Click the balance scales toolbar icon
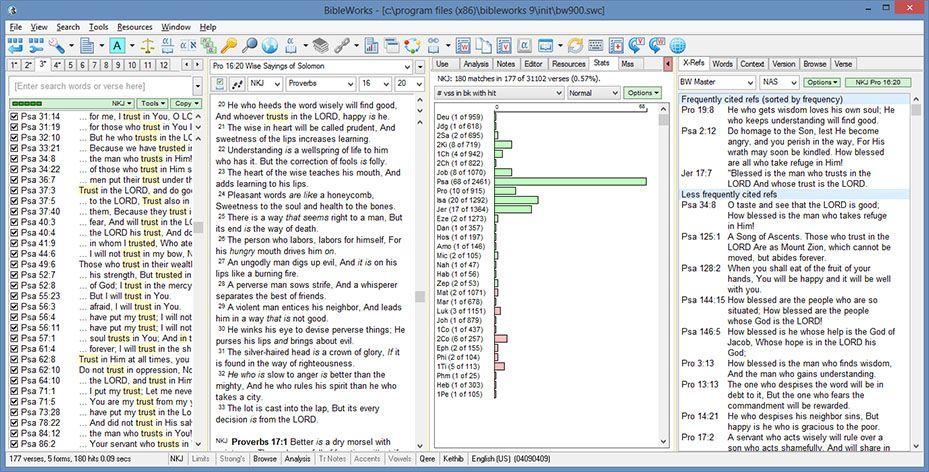Image resolution: width=929 pixels, height=472 pixels. point(148,45)
